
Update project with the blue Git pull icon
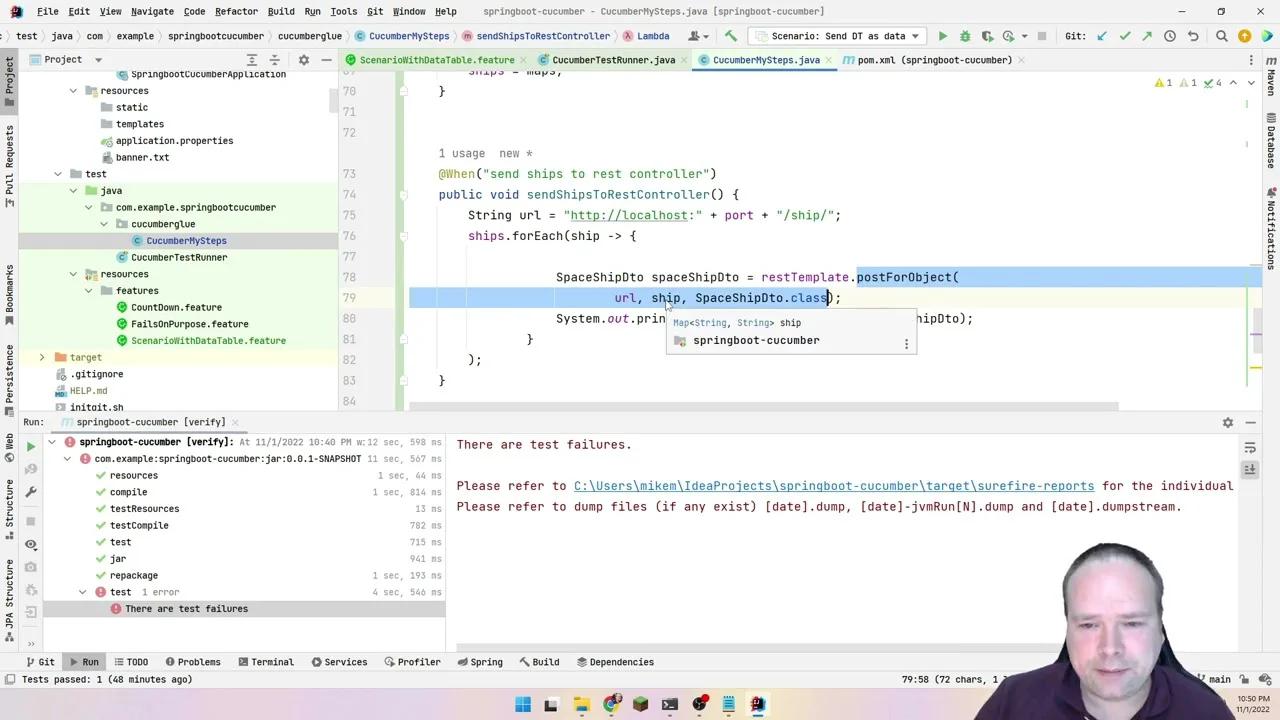click(x=1101, y=36)
